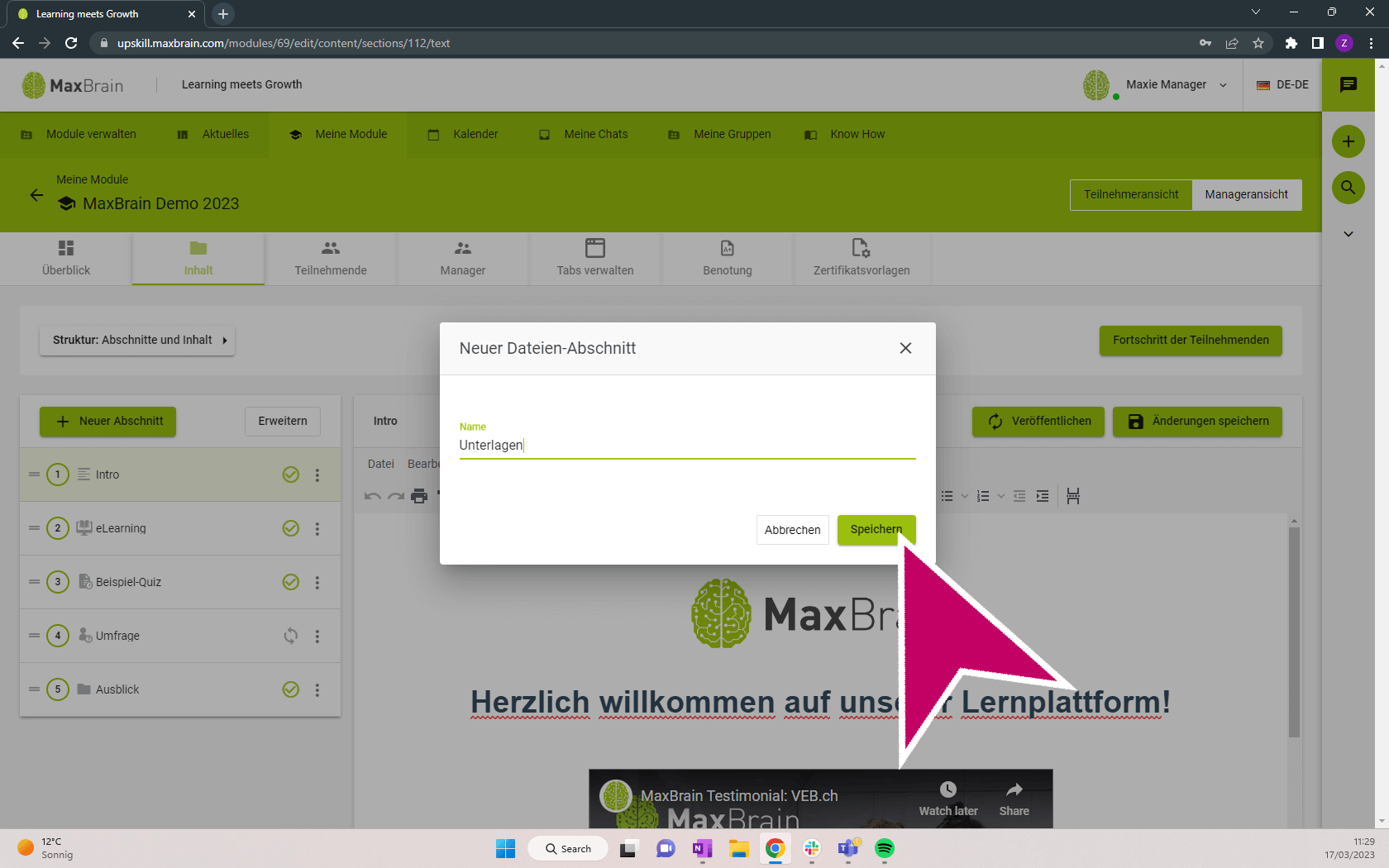Switch to Manageransicht
The width and height of the screenshot is (1389, 868).
click(1246, 194)
